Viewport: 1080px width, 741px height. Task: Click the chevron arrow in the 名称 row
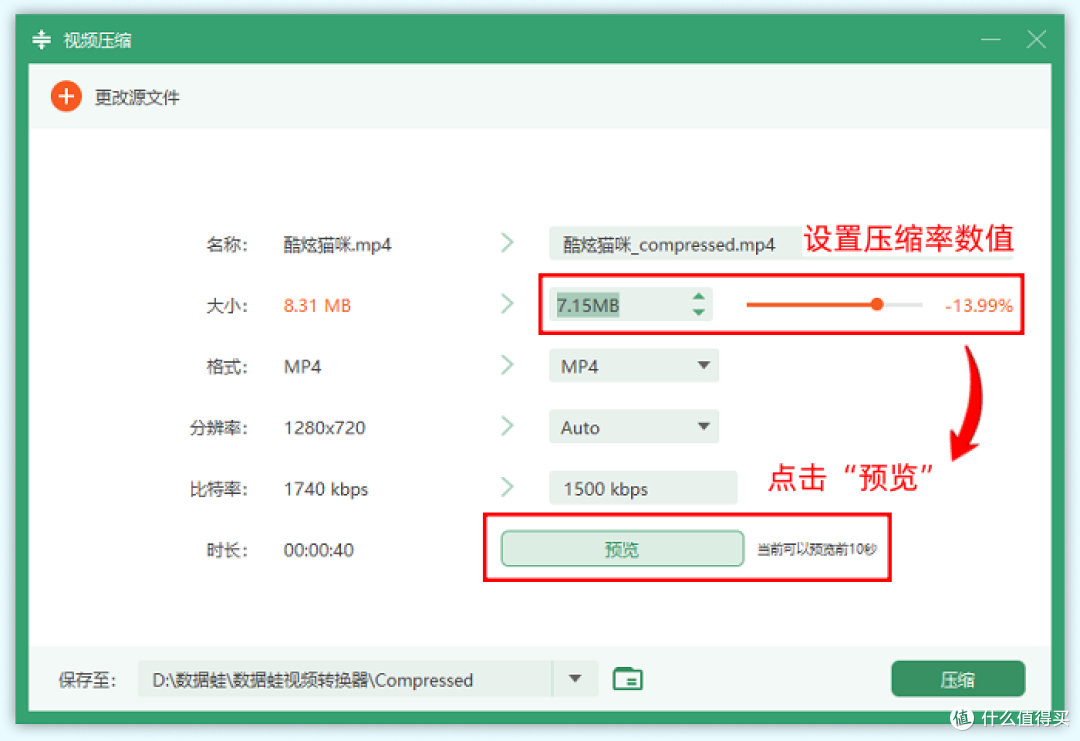(x=507, y=242)
